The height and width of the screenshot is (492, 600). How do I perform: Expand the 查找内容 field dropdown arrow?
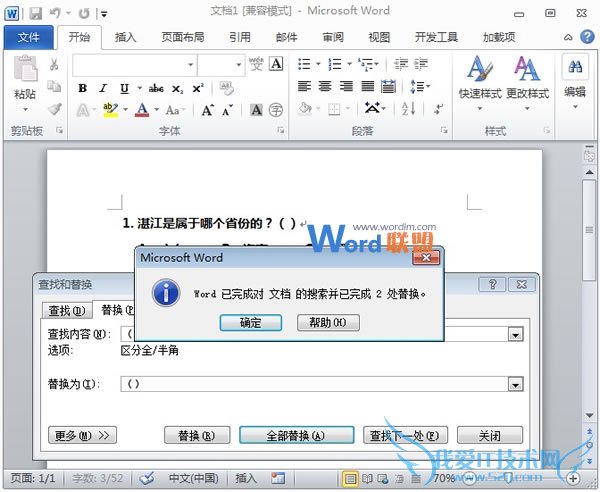(x=515, y=335)
